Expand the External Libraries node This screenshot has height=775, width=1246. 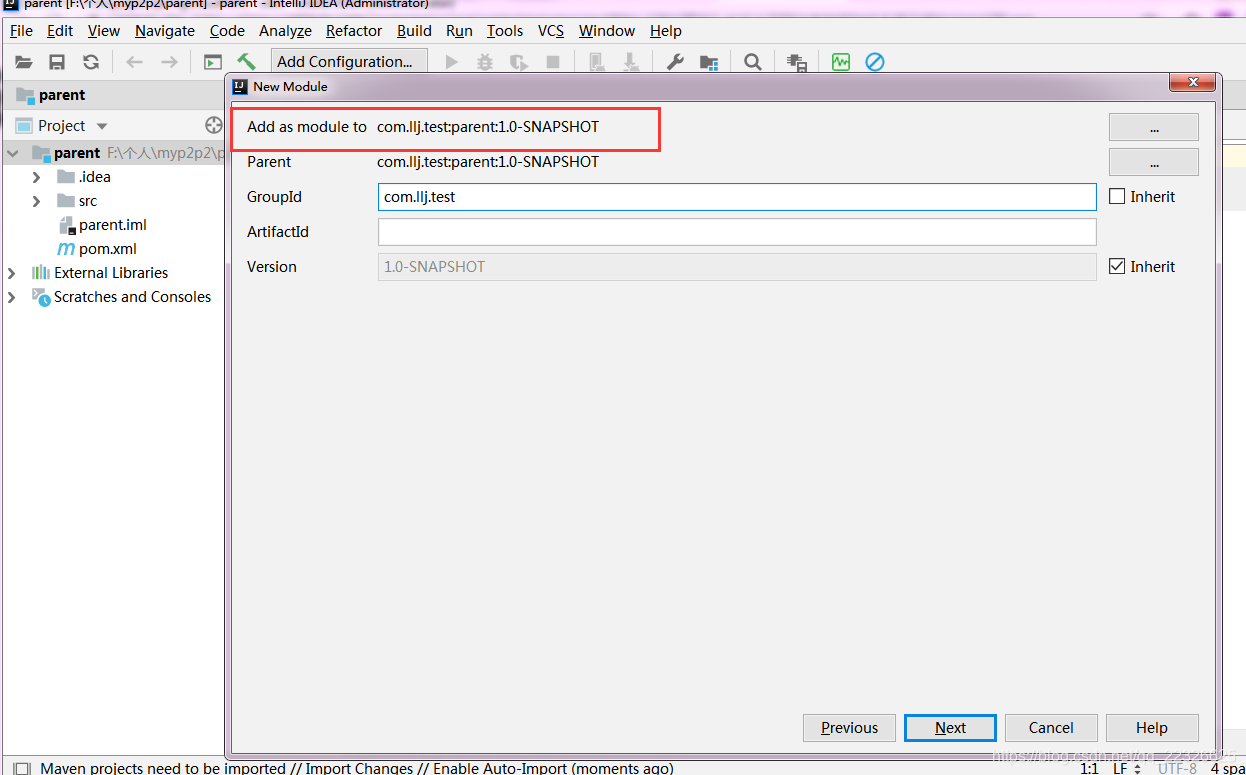coord(12,273)
